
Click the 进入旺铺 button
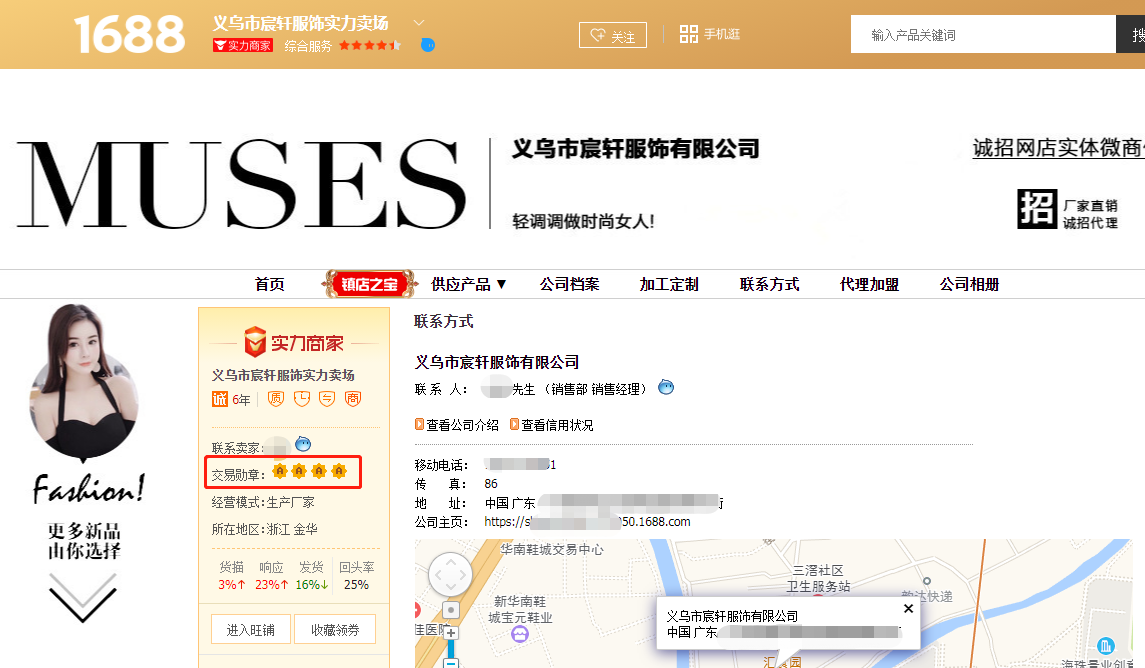(x=250, y=629)
